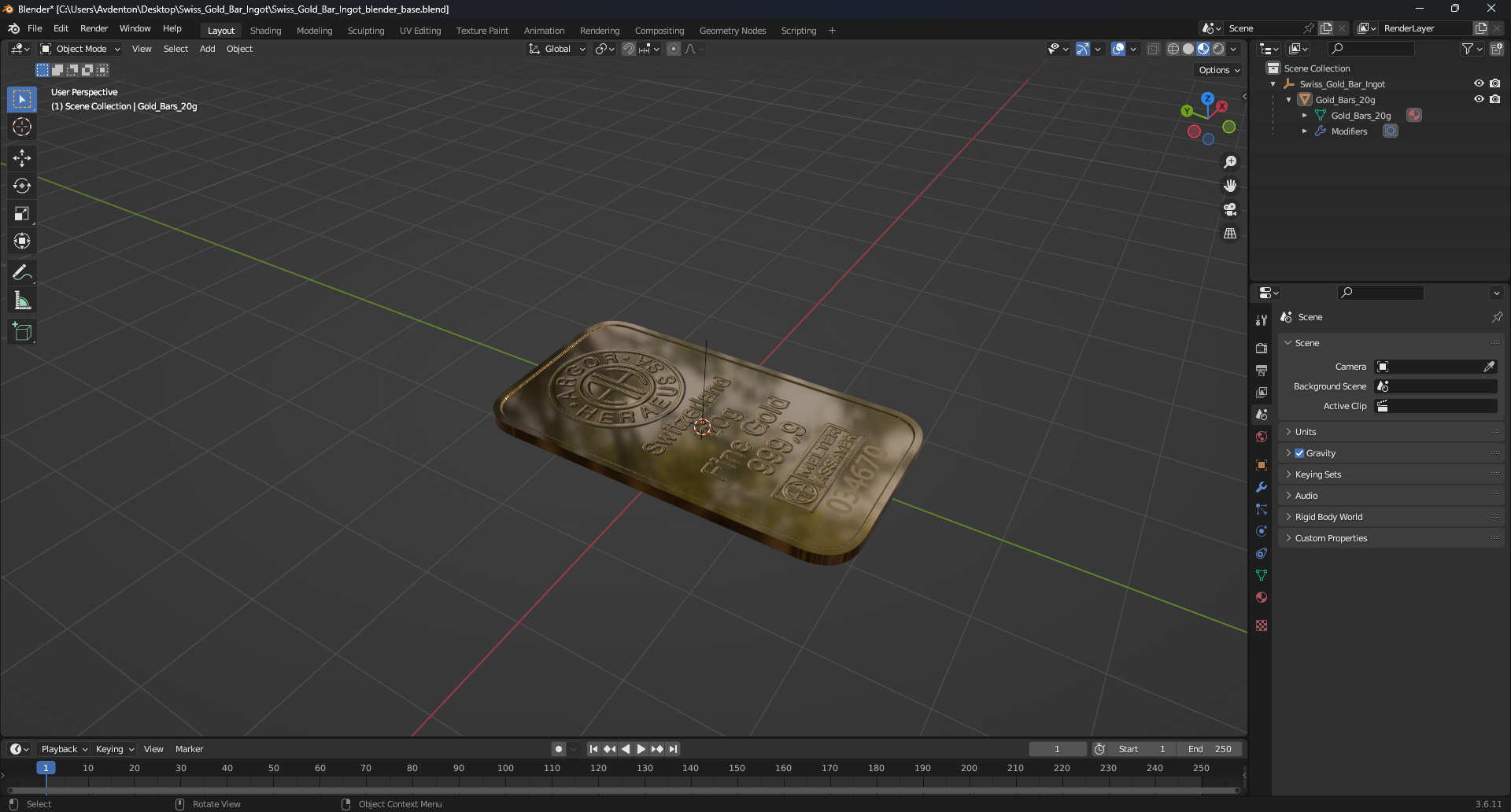
Task: Disable Swiss_Gold_Bar_Ingot in renders camera icon
Action: point(1495,83)
